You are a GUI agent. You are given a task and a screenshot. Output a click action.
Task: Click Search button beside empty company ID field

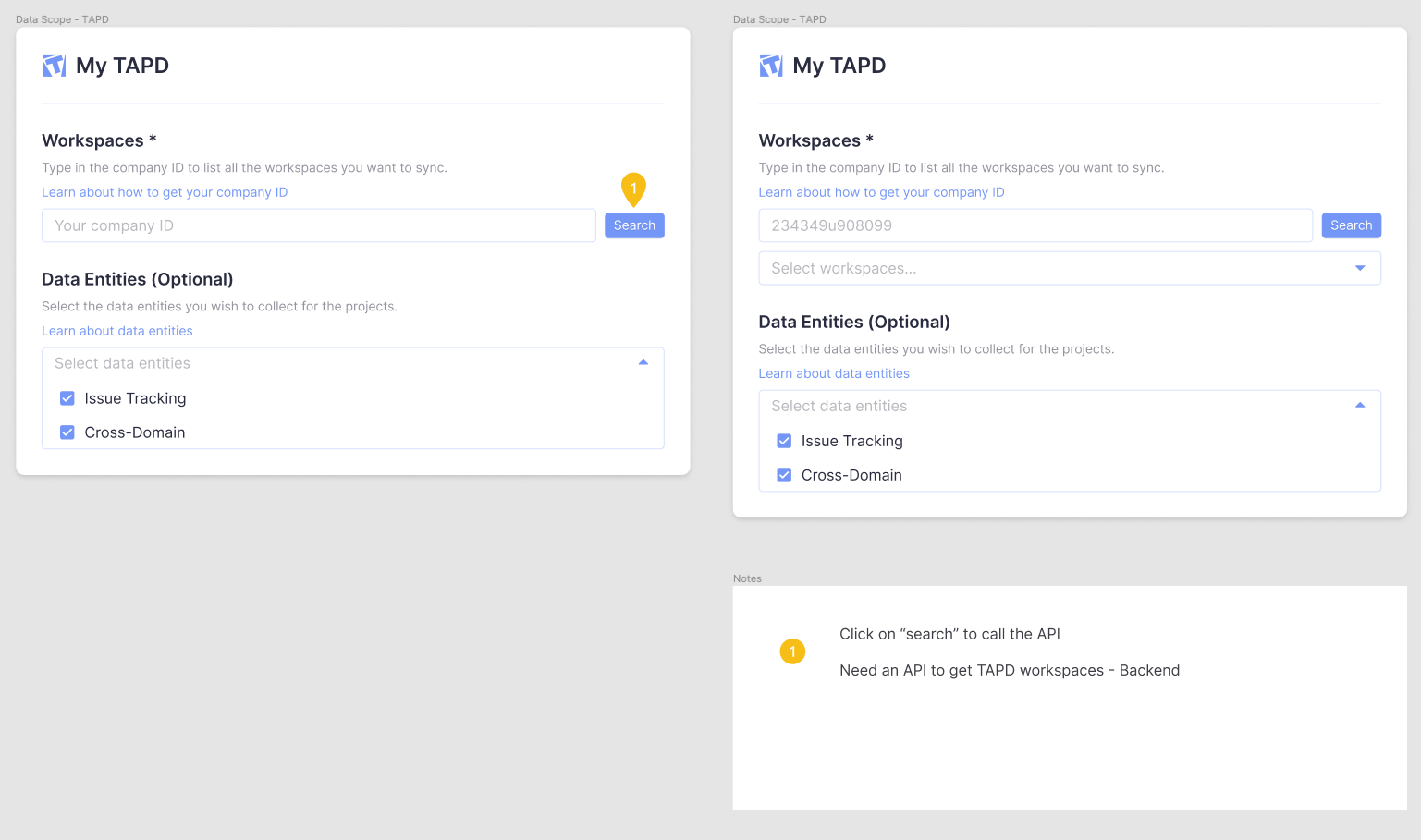click(634, 225)
